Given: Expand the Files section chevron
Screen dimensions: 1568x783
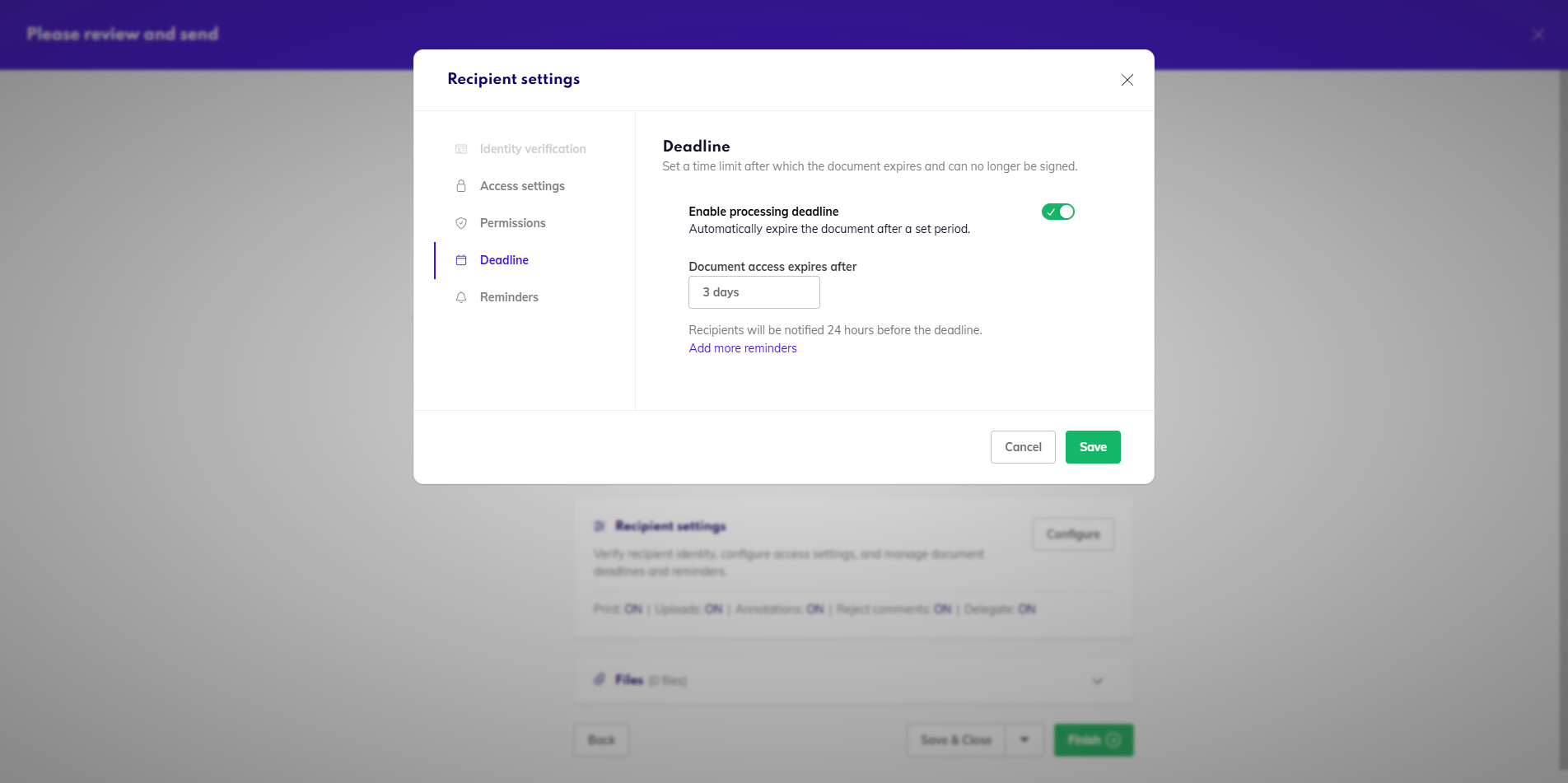Looking at the screenshot, I should click(1098, 681).
